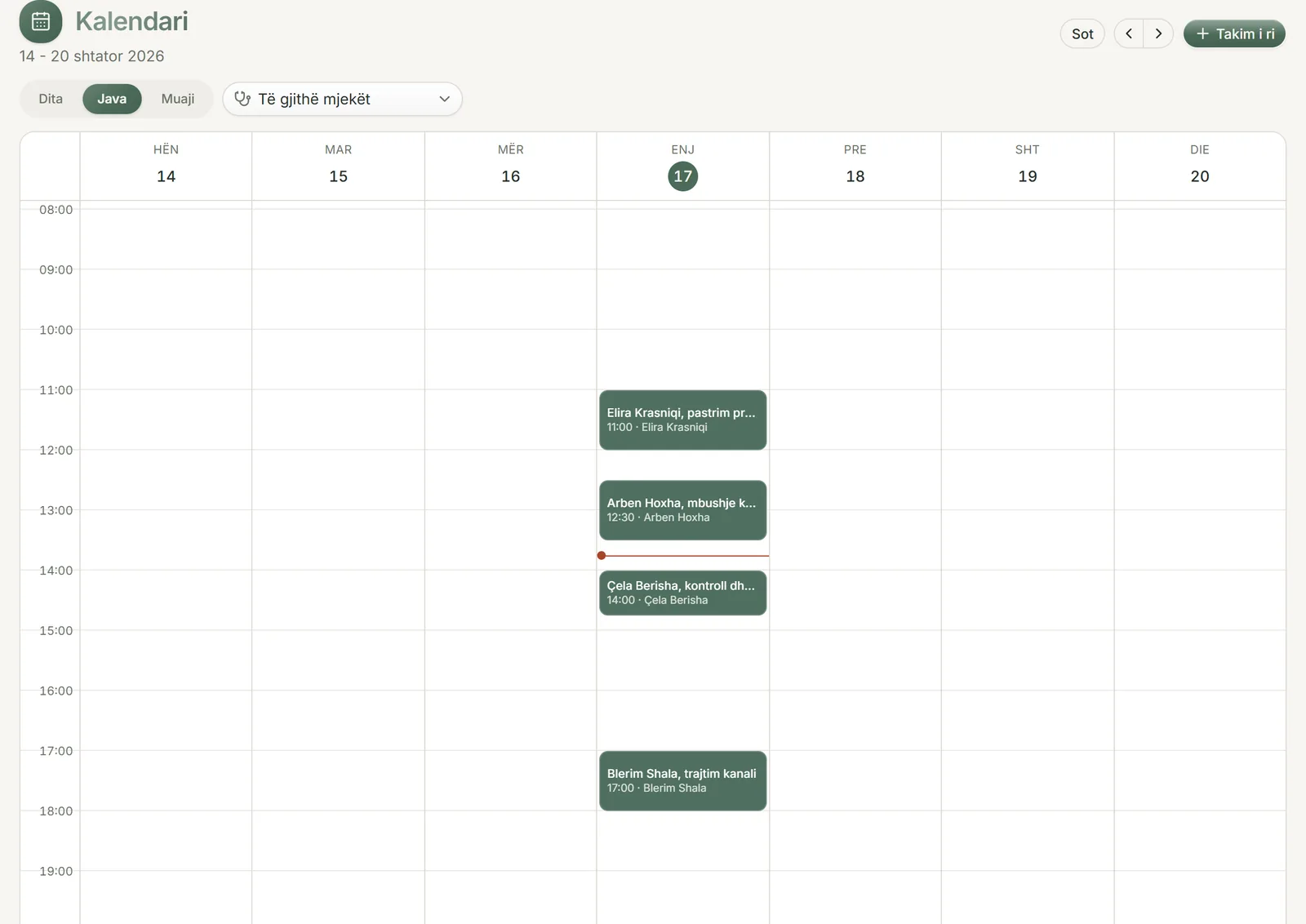
Task: Select Monday 14 column header
Action: [x=166, y=166]
